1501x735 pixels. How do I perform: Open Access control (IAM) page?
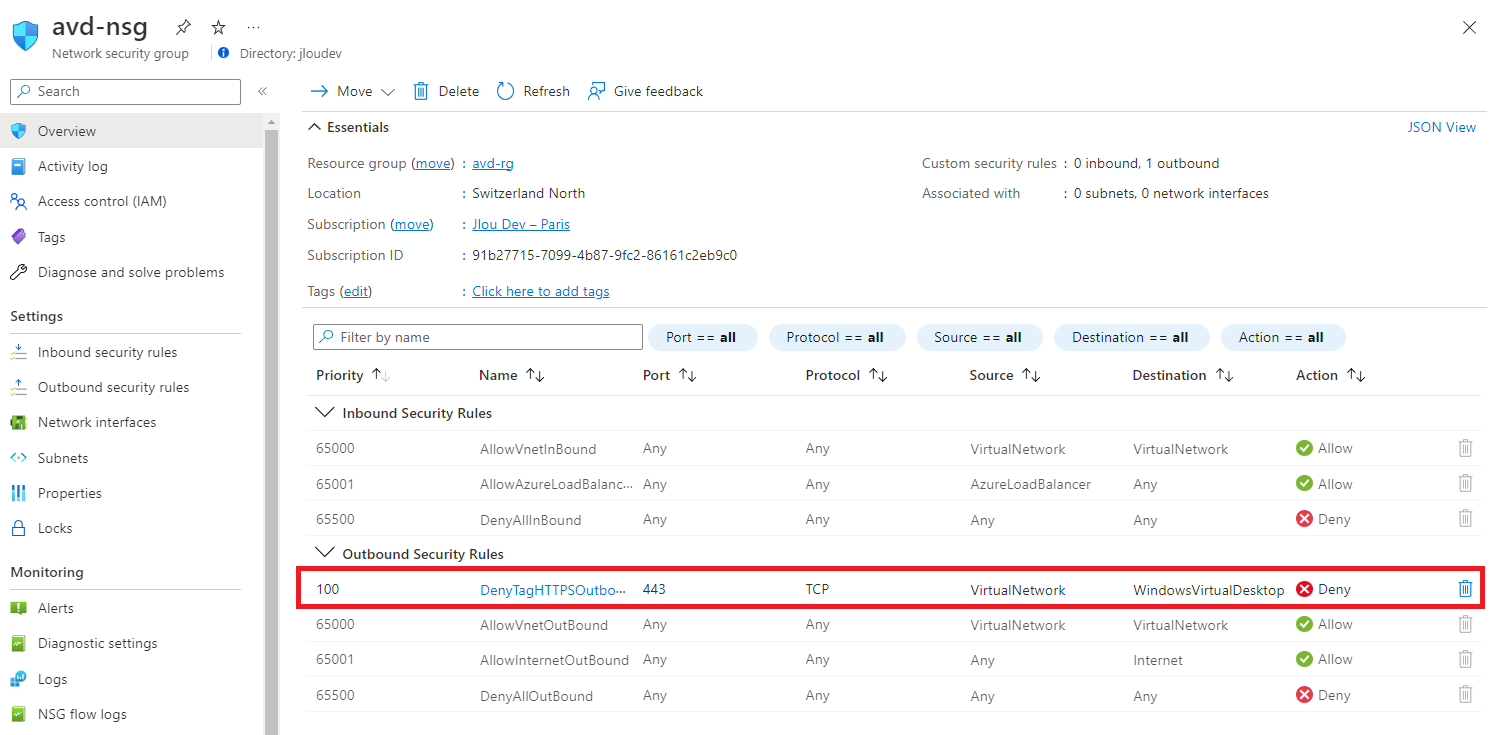click(x=102, y=201)
